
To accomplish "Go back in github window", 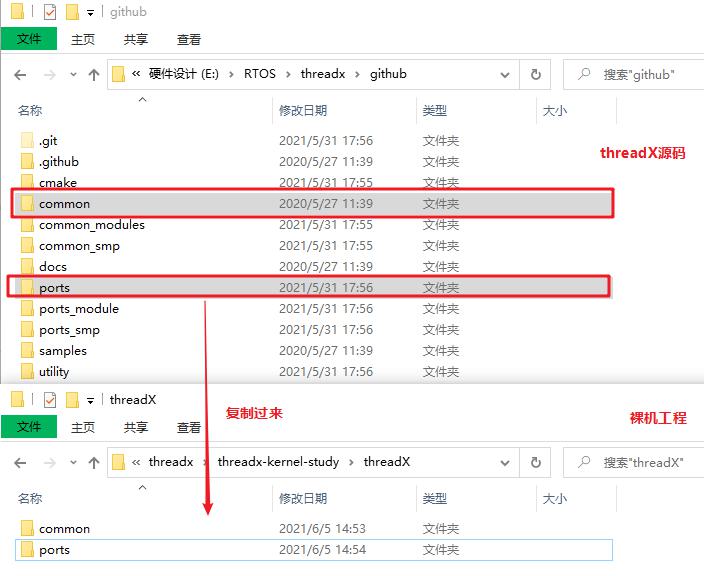I will coord(20,75).
